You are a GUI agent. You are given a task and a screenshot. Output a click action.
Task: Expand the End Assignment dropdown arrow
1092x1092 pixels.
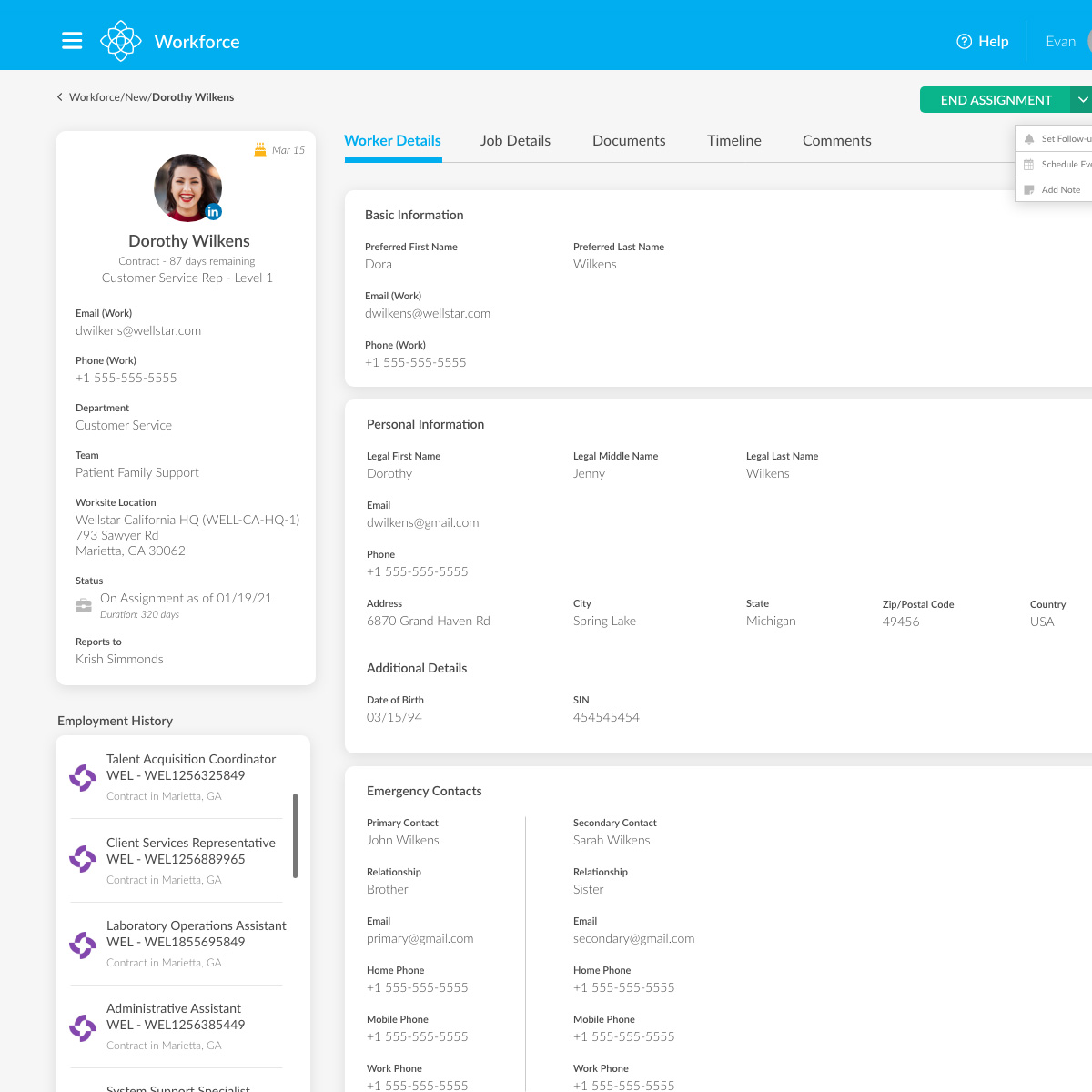tap(1082, 100)
